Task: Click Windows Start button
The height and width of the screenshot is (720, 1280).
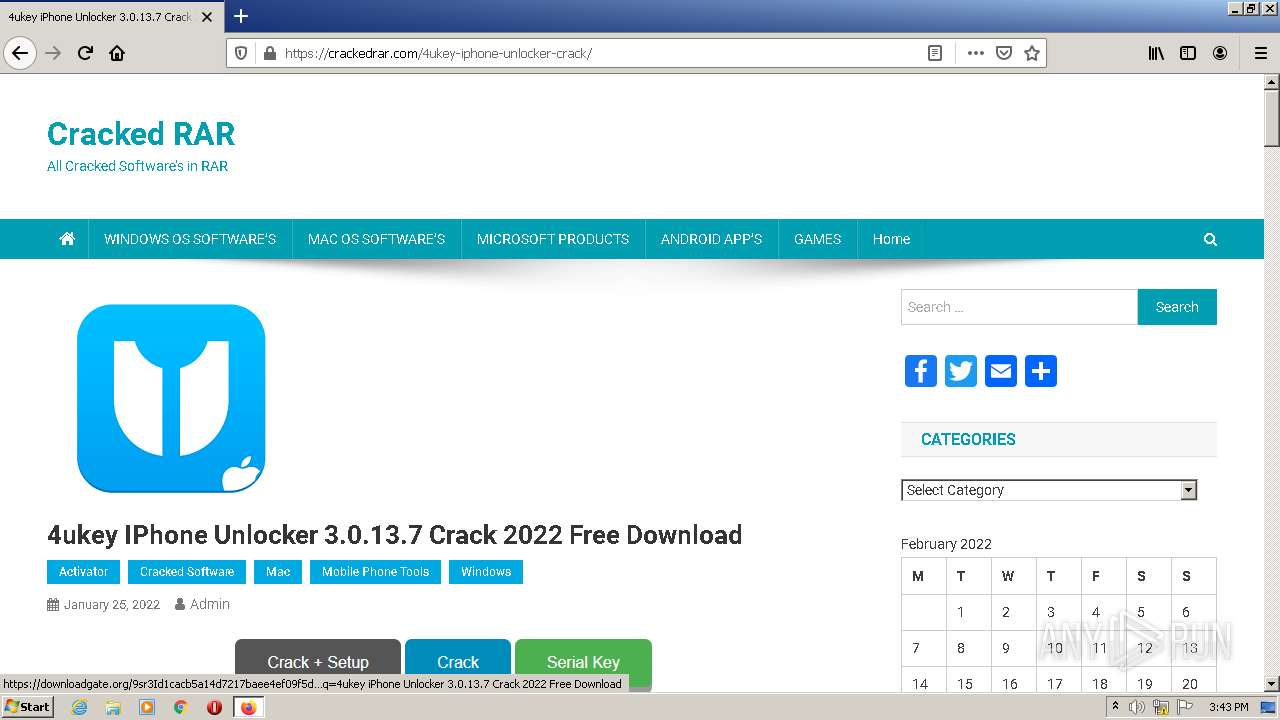Action: (x=28, y=707)
